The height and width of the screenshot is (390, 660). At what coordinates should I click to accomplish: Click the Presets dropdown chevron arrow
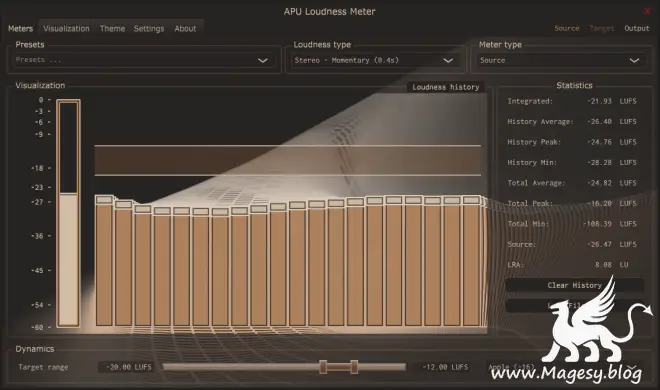pos(263,61)
